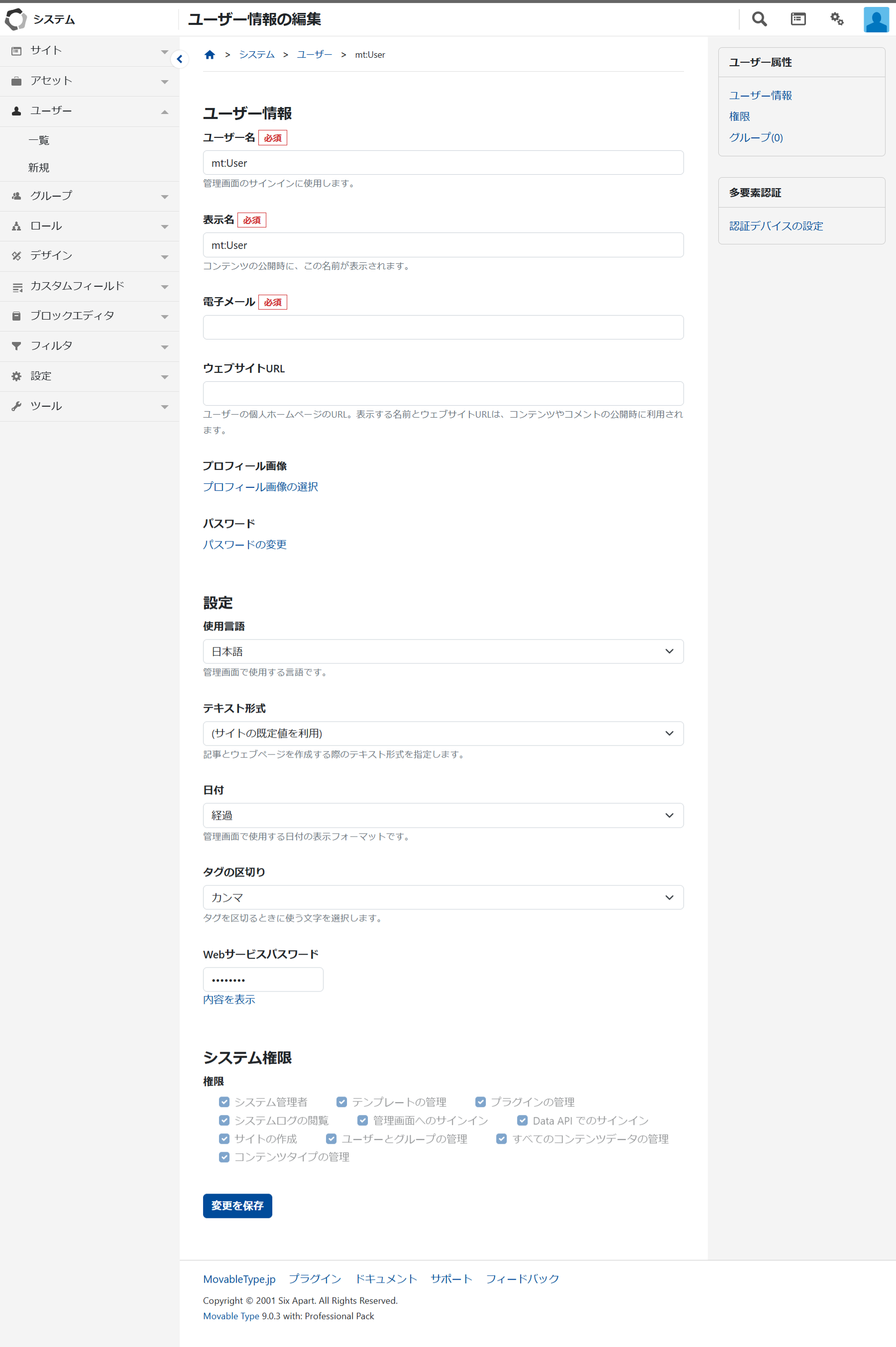Click the home icon in the breadcrumb
Image resolution: width=896 pixels, height=1347 pixels.
pyautogui.click(x=209, y=54)
